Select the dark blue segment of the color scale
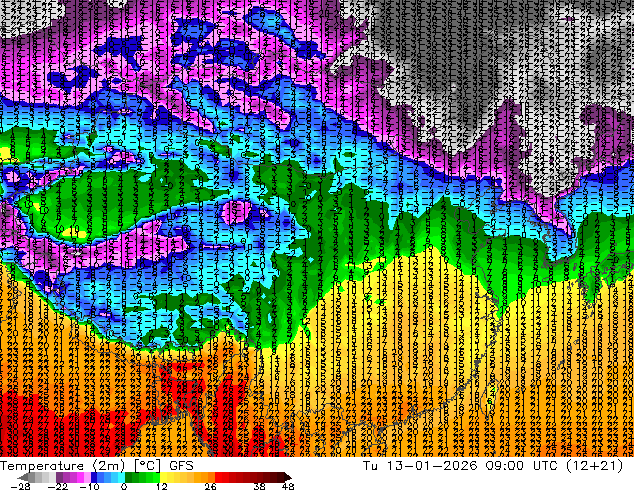 (94, 477)
